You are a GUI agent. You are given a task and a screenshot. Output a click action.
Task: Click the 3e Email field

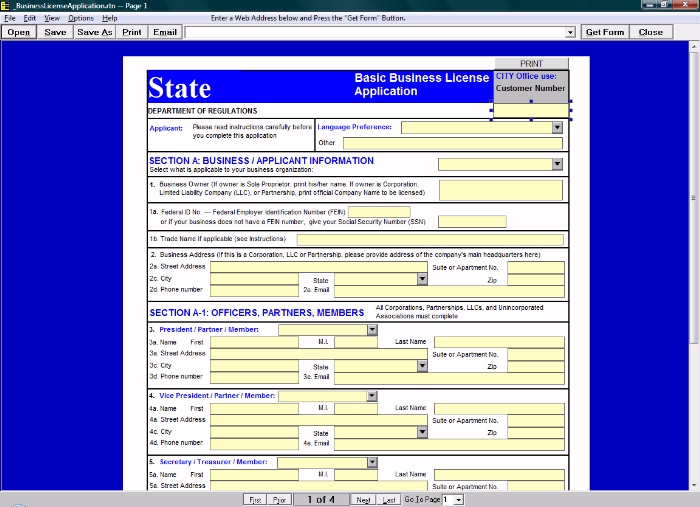click(x=449, y=378)
